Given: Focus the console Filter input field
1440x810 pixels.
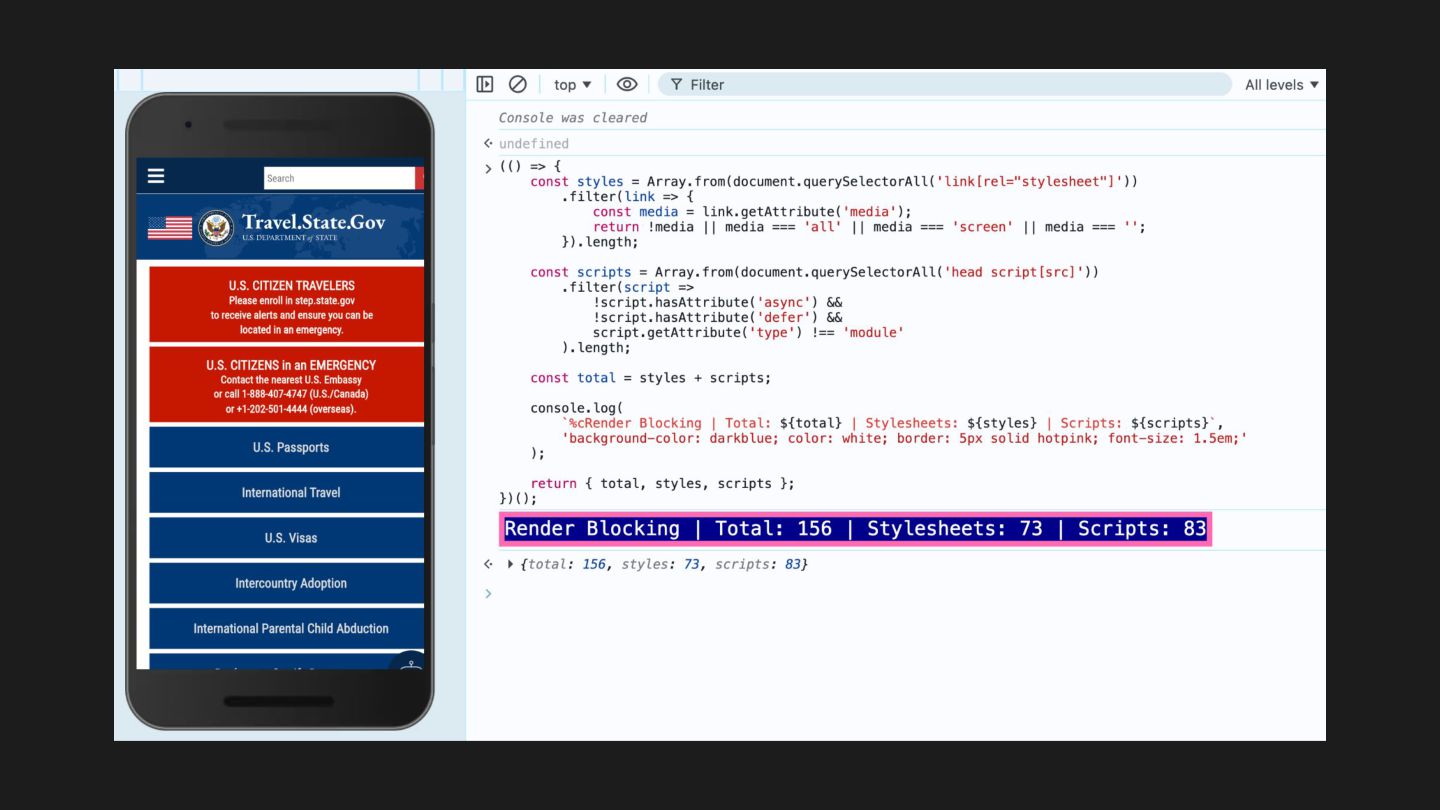Looking at the screenshot, I should tap(945, 85).
